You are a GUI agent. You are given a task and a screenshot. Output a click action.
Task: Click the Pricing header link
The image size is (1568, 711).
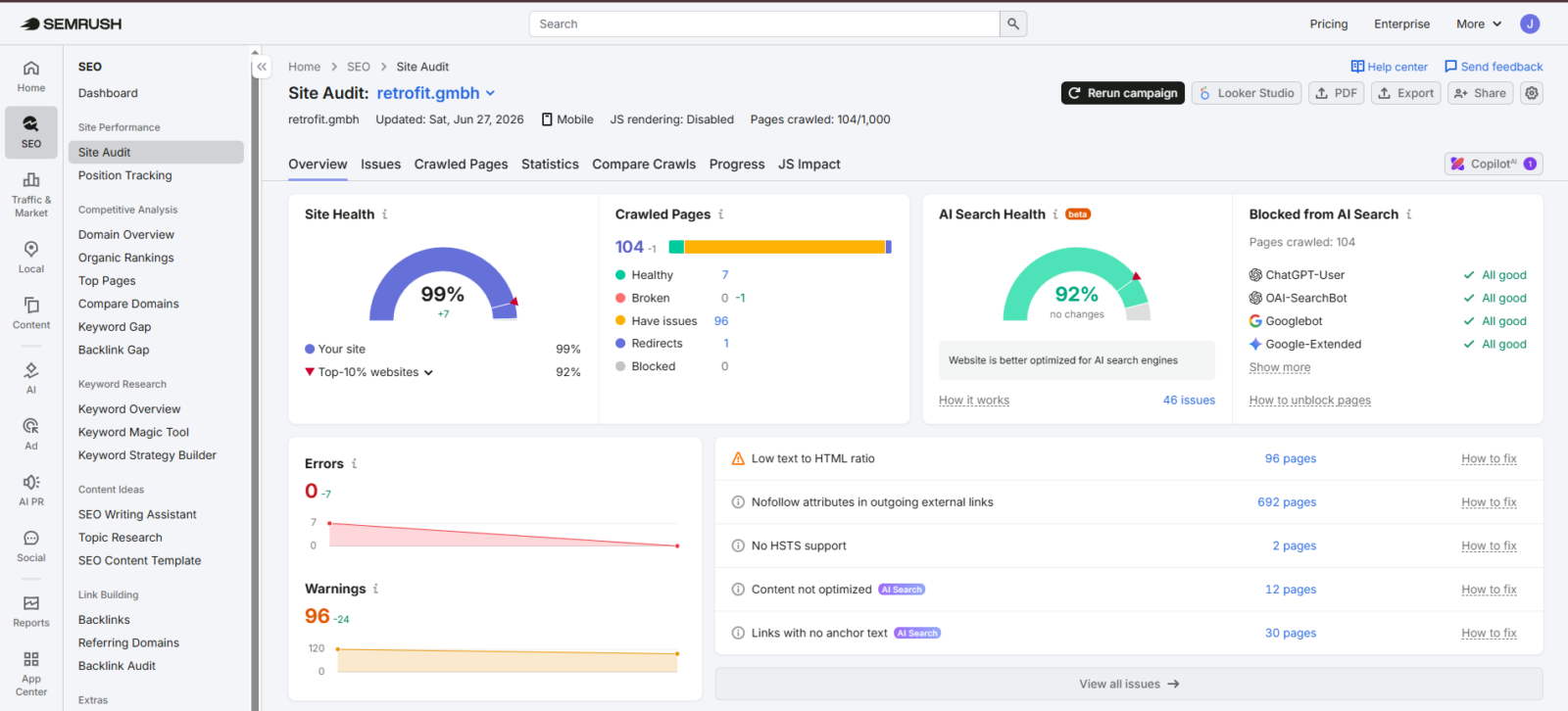point(1329,24)
